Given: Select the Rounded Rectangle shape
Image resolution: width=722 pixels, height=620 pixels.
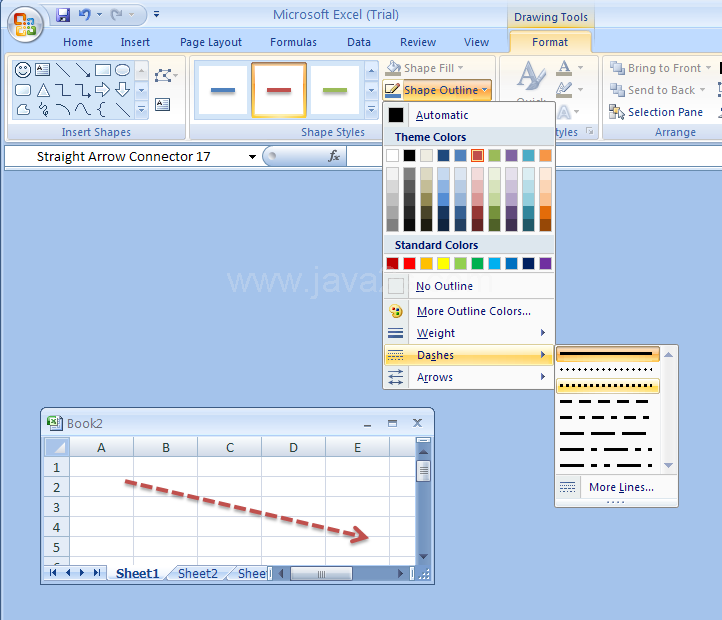Looking at the screenshot, I should tap(23, 90).
